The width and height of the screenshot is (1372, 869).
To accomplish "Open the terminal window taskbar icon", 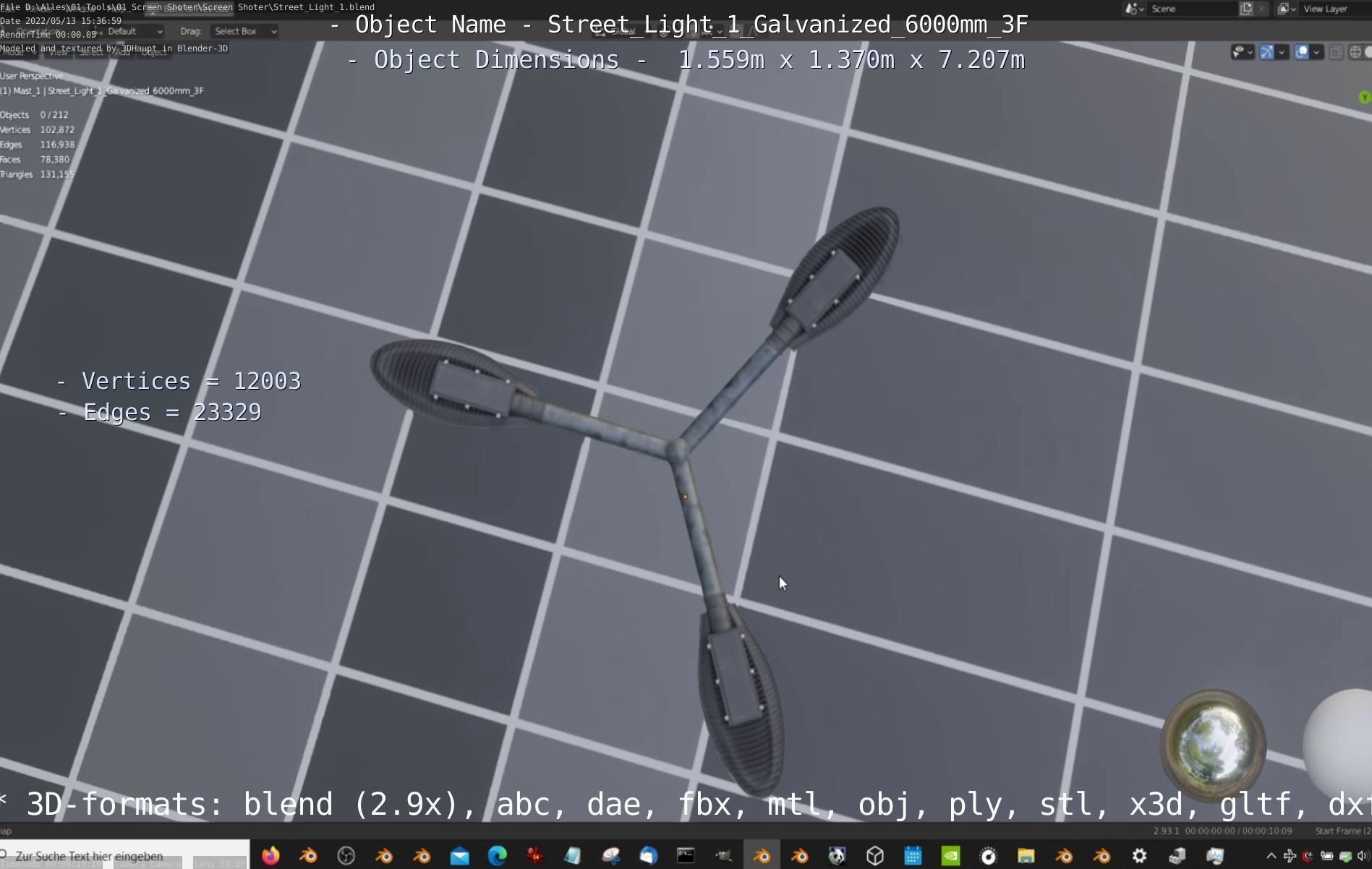I will (x=686, y=856).
